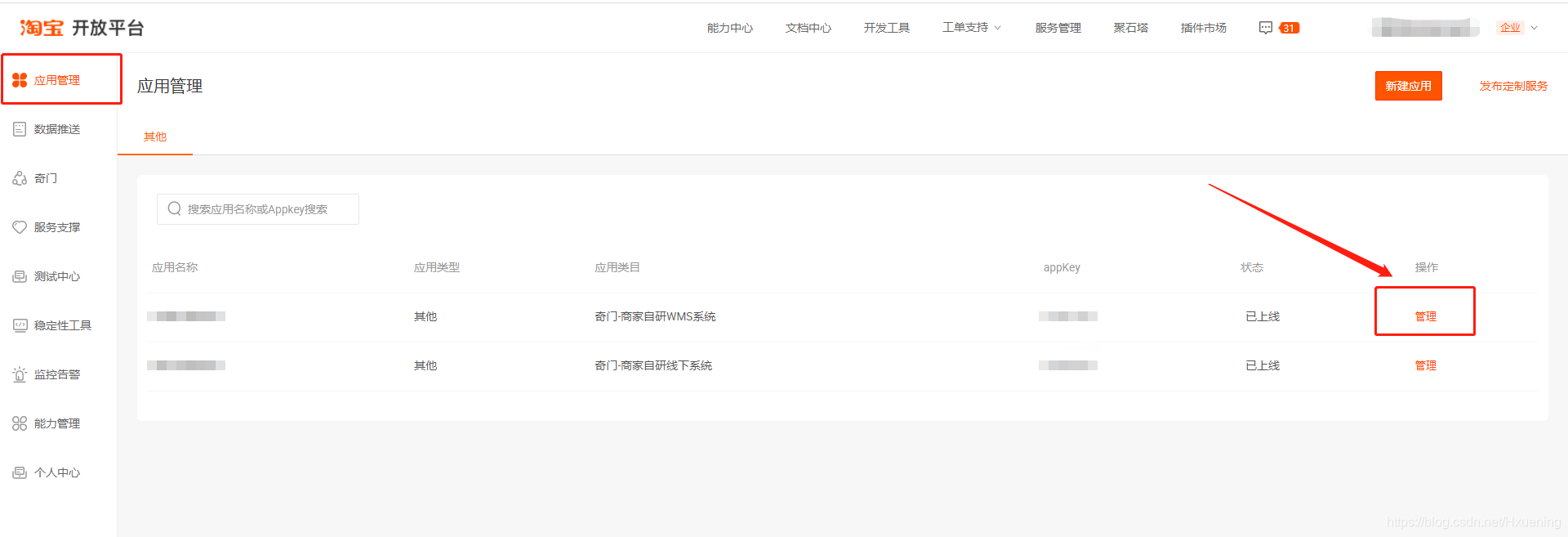
Task: Go to 个人中心 in sidebar
Action: point(57,472)
